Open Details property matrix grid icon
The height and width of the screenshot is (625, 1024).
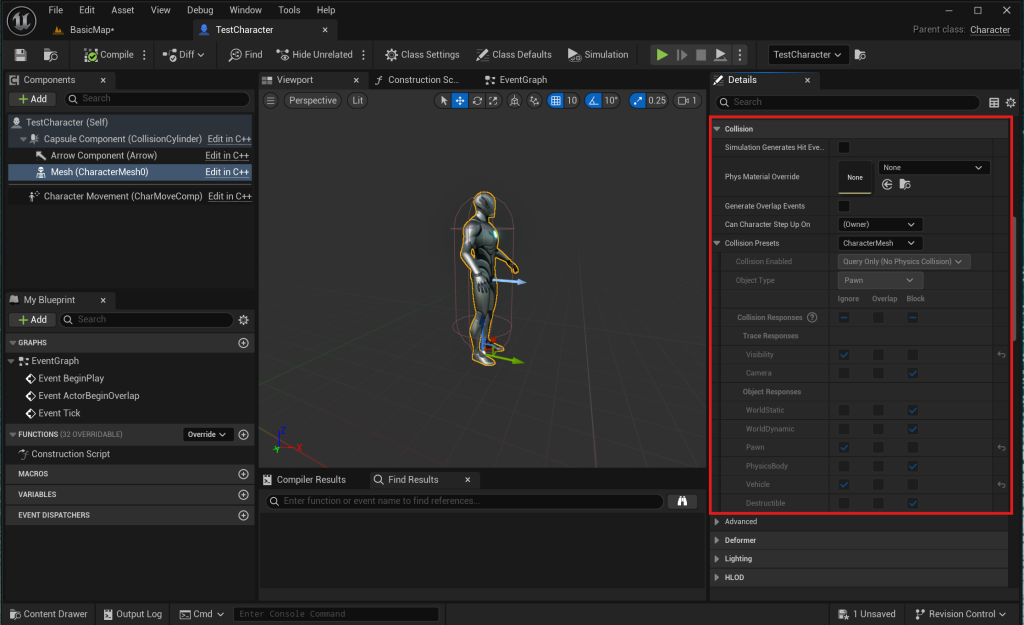994,103
